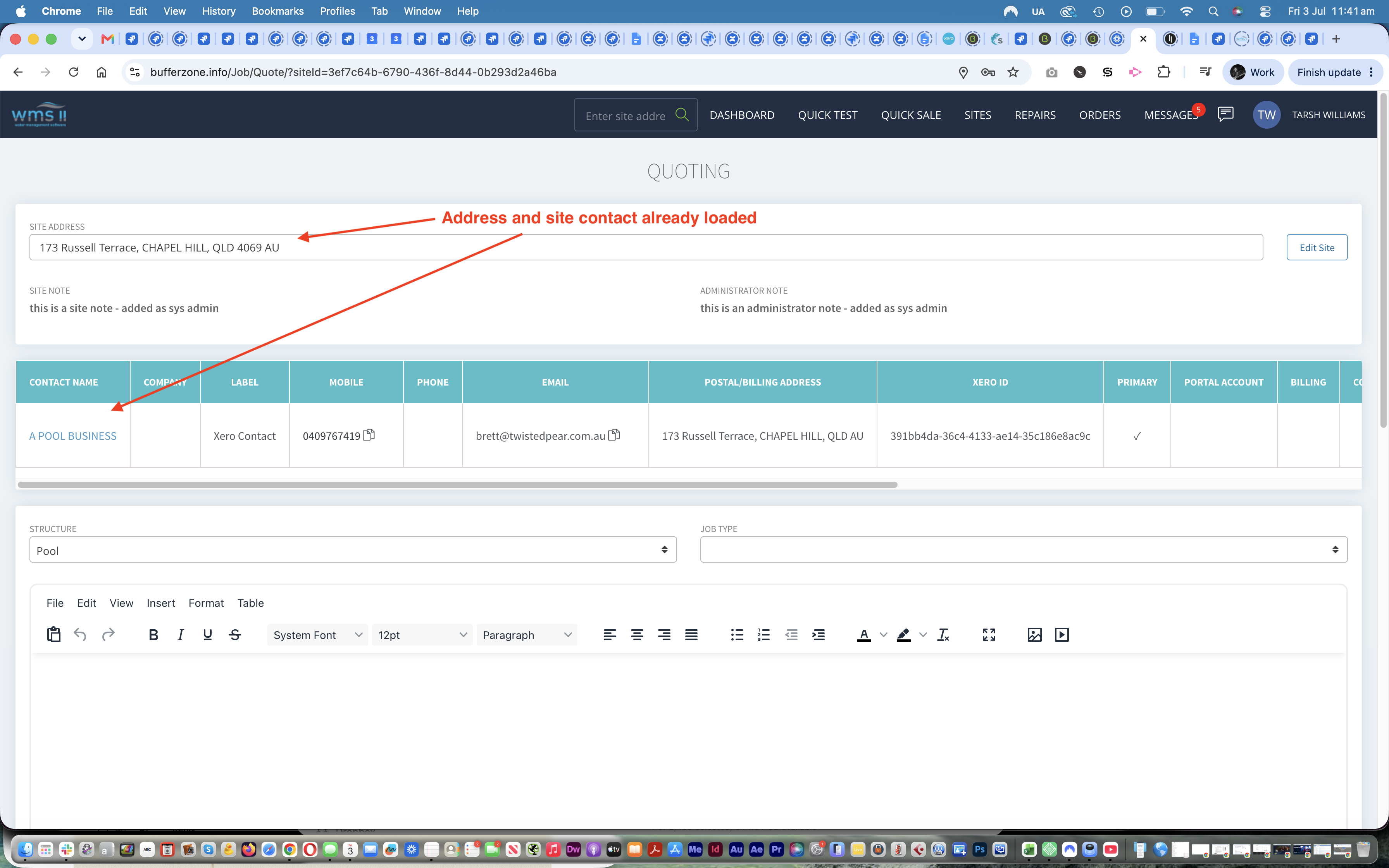The height and width of the screenshot is (868, 1389).
Task: Toggle strikethrough formatting
Action: pos(235,634)
